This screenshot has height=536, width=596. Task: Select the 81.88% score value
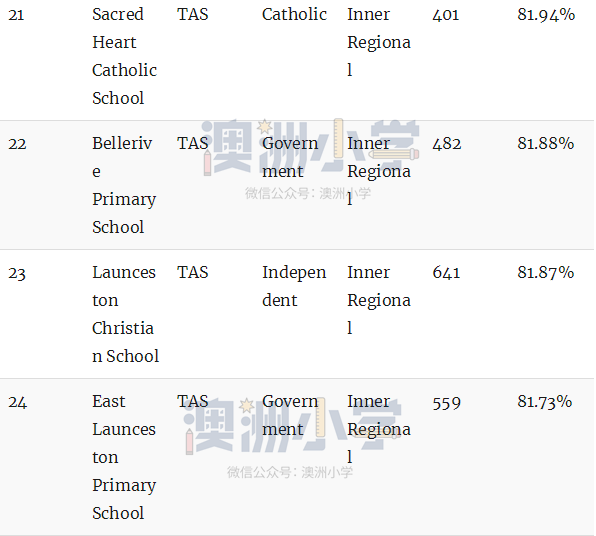tap(545, 144)
